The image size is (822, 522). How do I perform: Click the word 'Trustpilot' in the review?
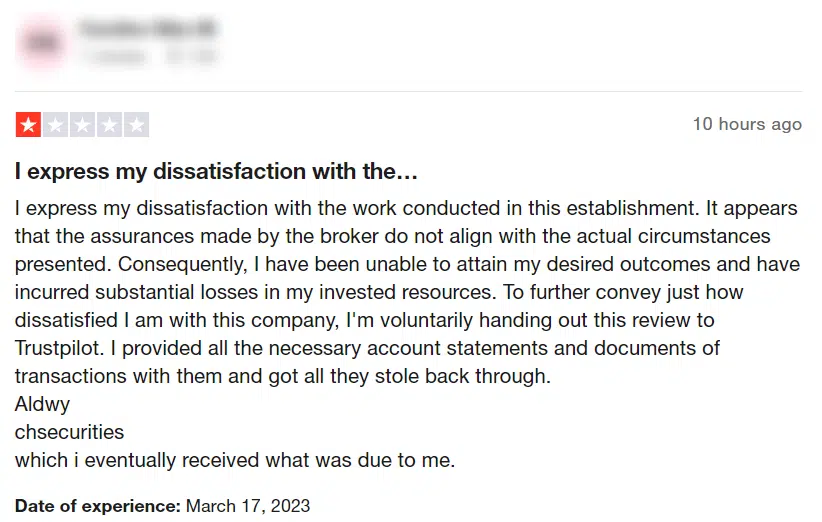[59, 348]
